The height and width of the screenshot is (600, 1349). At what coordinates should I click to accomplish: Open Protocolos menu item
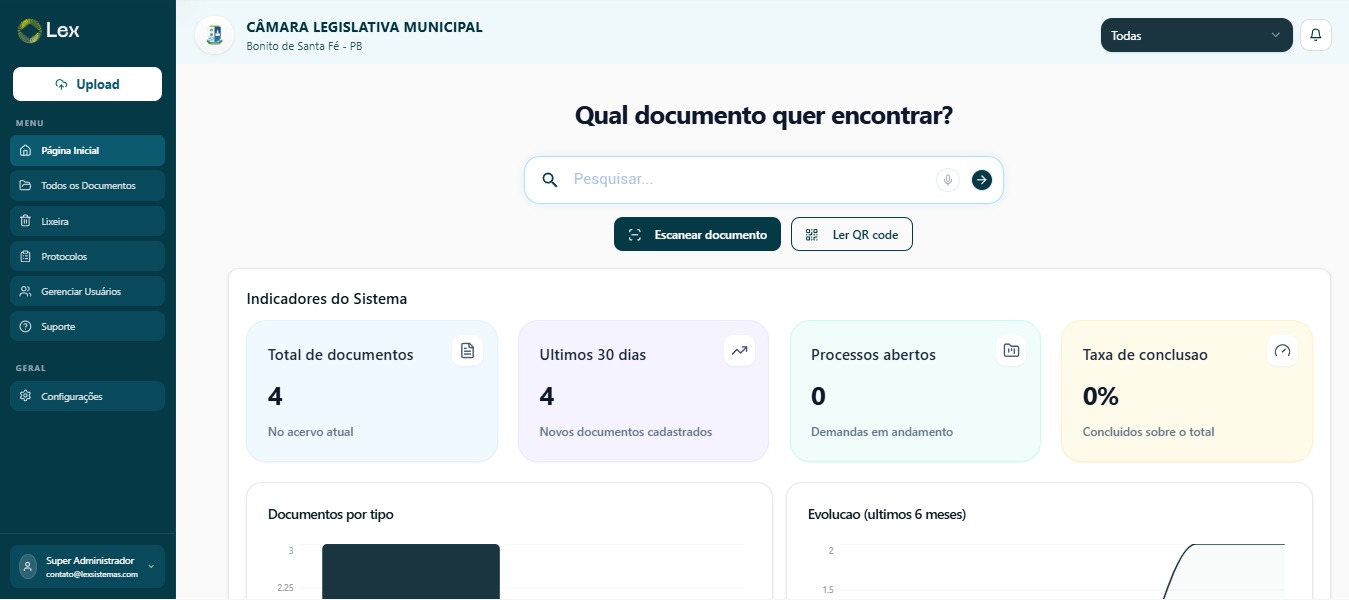point(87,256)
